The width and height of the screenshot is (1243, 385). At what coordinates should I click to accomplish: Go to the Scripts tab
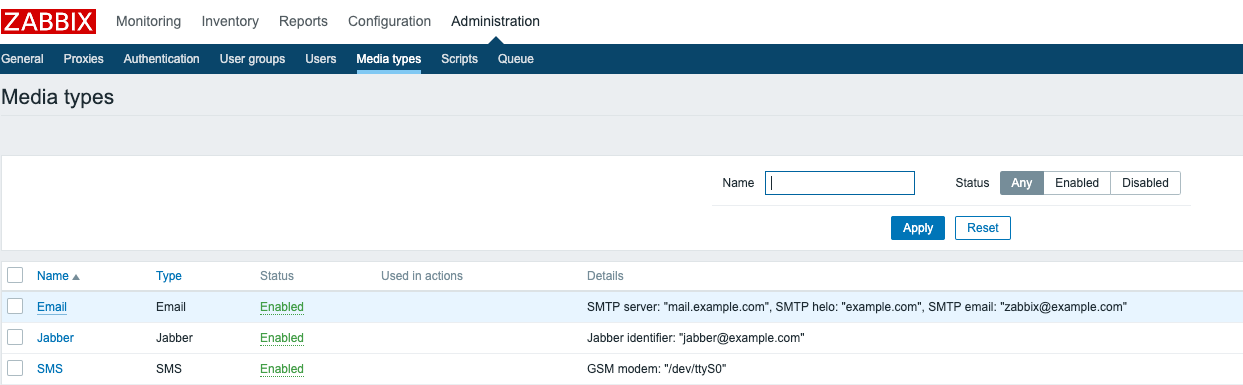pyautogui.click(x=459, y=59)
